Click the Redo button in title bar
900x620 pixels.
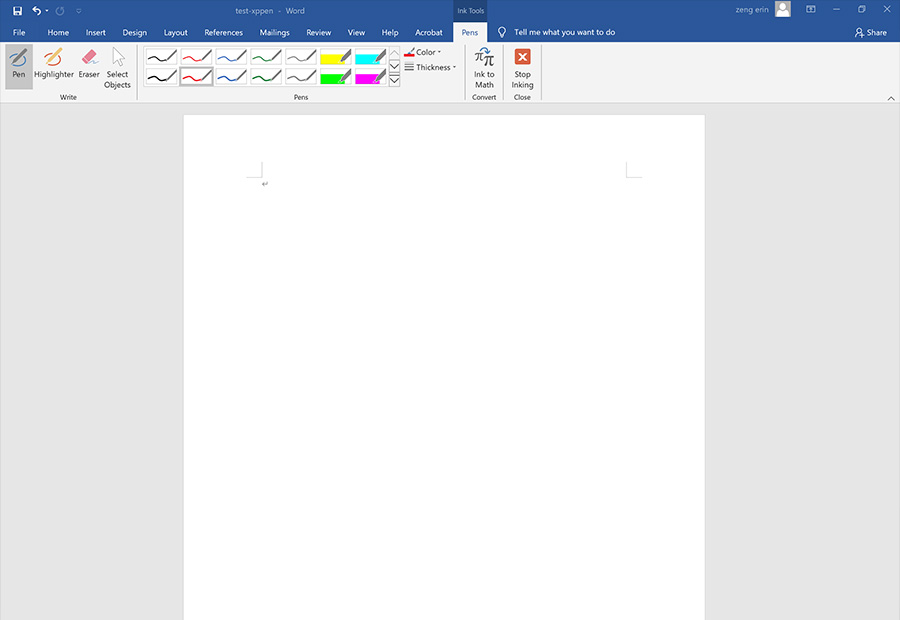60,11
